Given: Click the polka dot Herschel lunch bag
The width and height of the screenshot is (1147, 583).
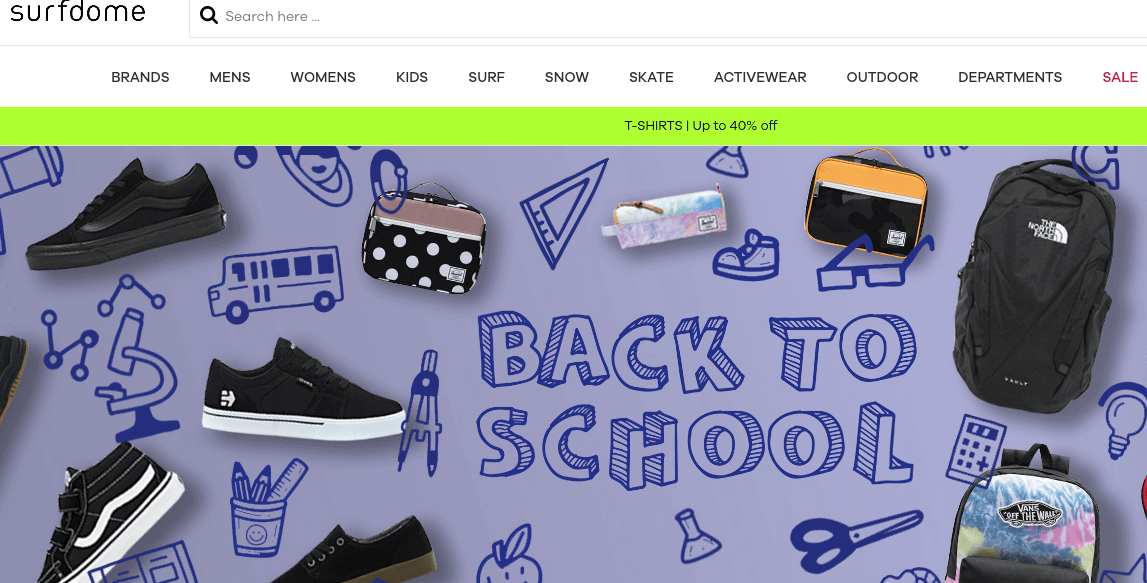Looking at the screenshot, I should [424, 238].
